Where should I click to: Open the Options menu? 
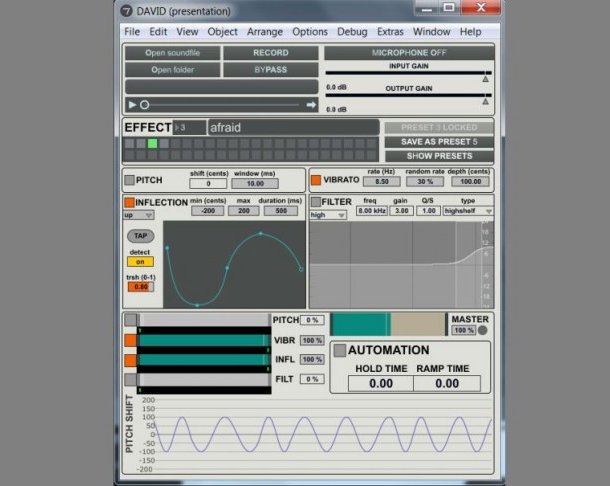(x=310, y=32)
